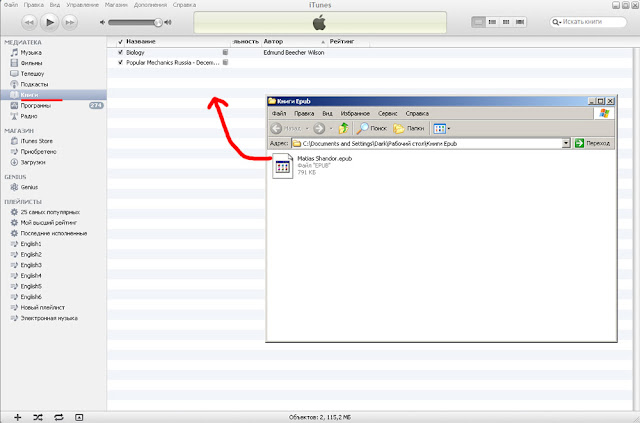The width and height of the screenshot is (640, 423).
Task: Expand the Explorer address bar dropdown
Action: pyautogui.click(x=566, y=143)
